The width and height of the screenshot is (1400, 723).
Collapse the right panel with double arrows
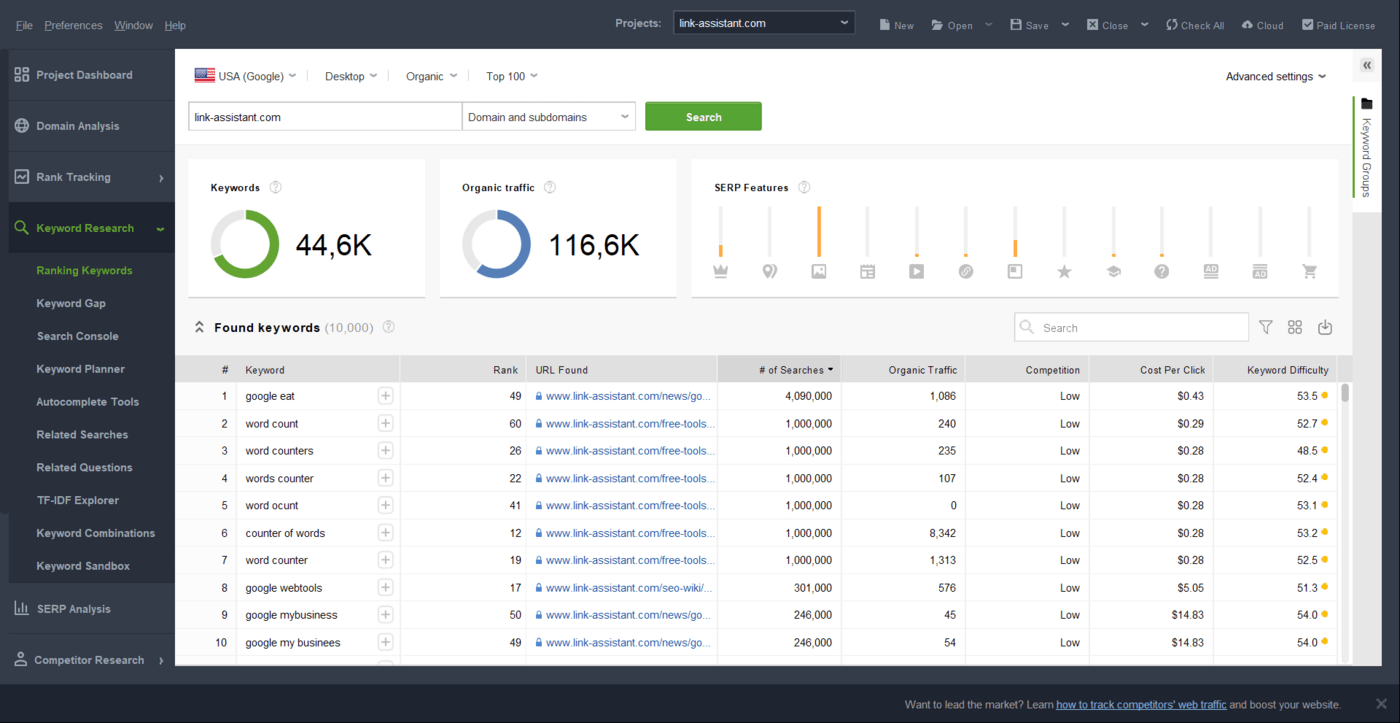pyautogui.click(x=1367, y=66)
